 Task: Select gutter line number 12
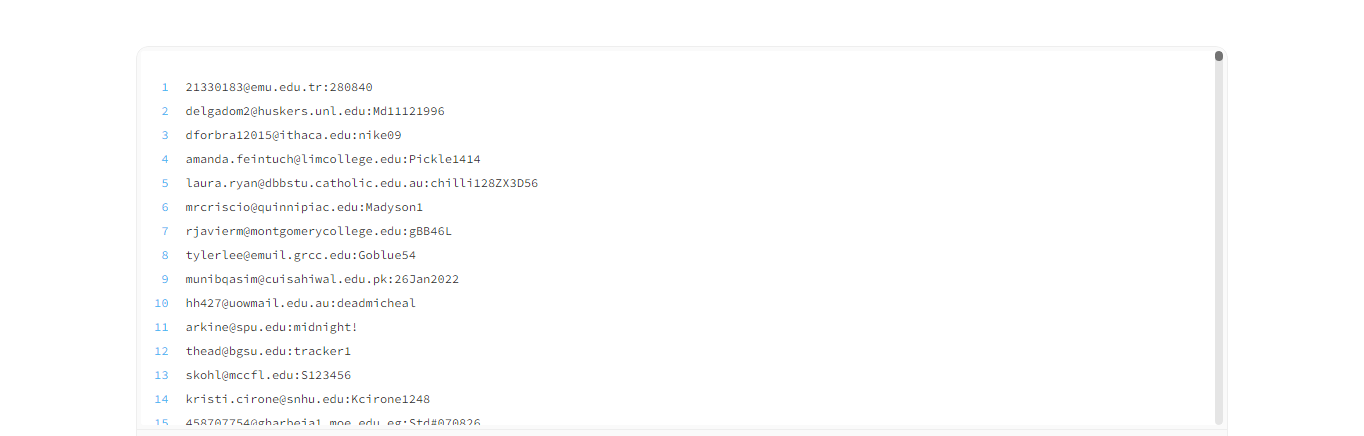(x=162, y=351)
